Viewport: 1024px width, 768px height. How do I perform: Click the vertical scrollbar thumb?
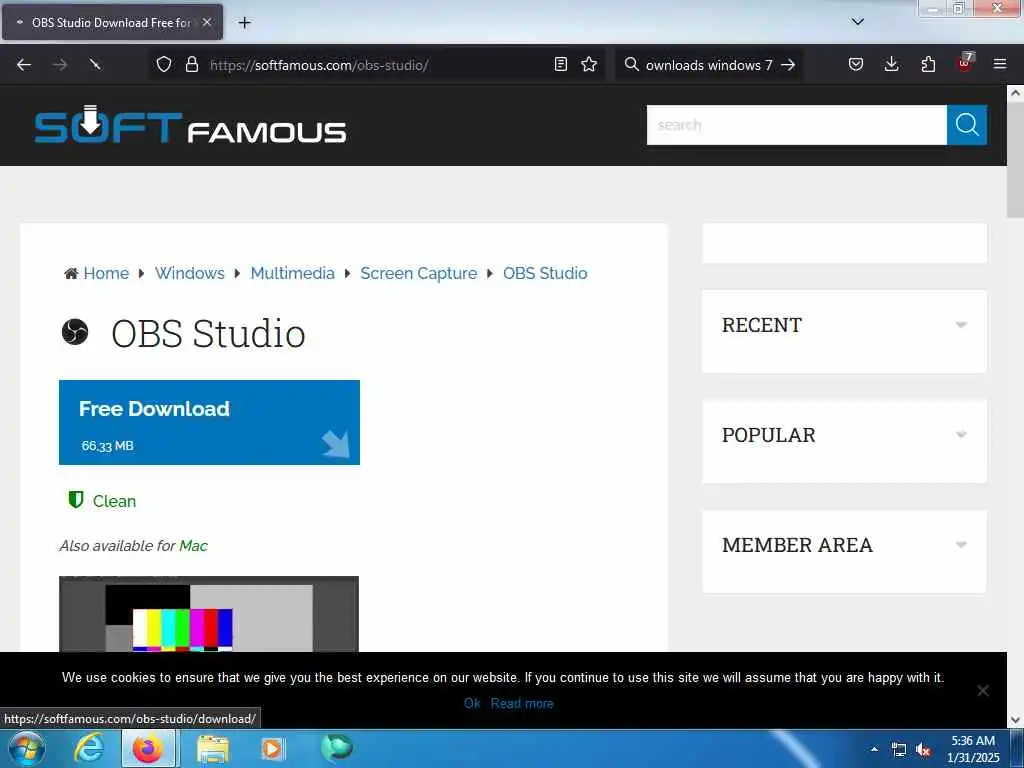coord(1015,159)
